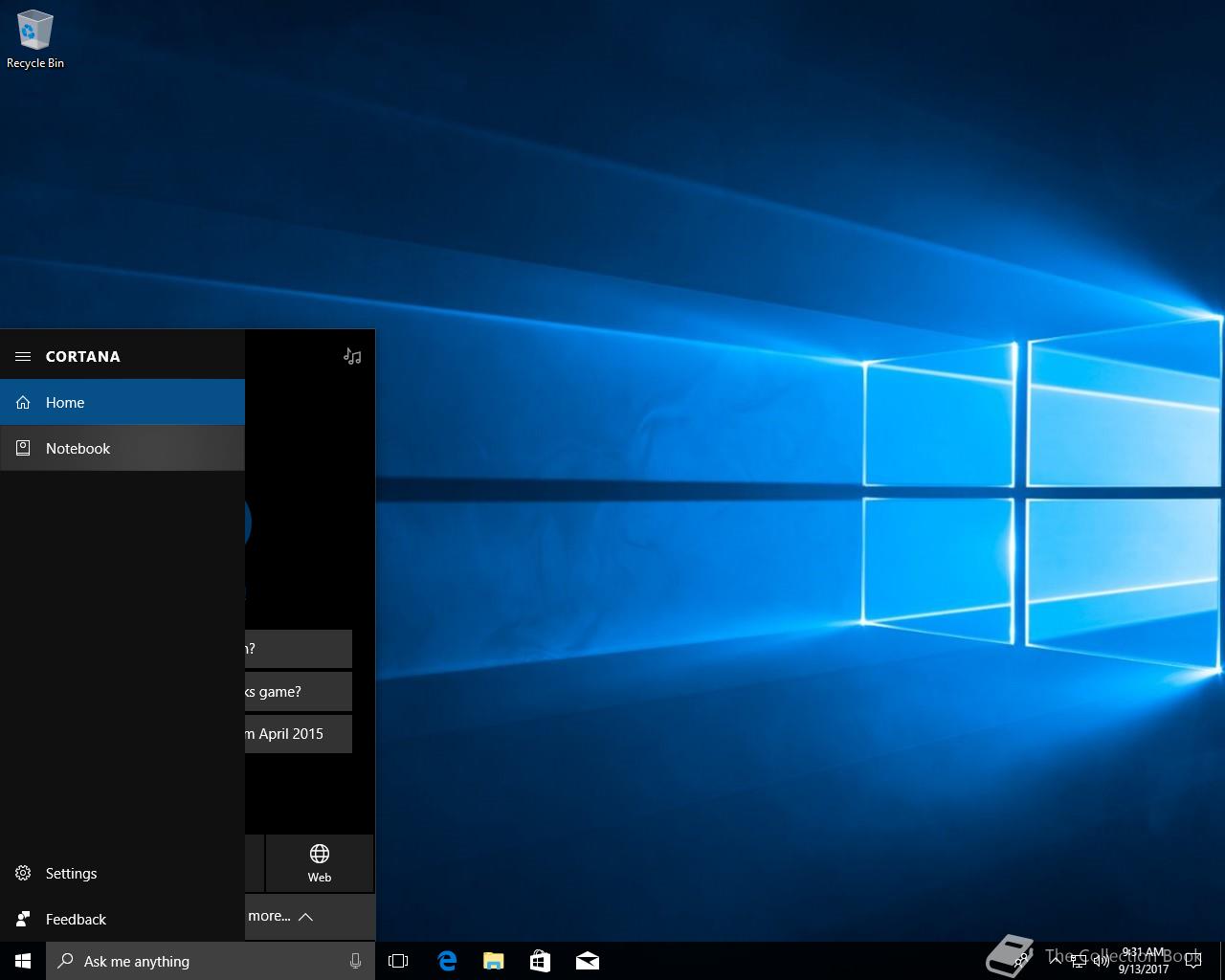Activate Cortana microphone in search box
The width and height of the screenshot is (1225, 980).
coord(355,961)
